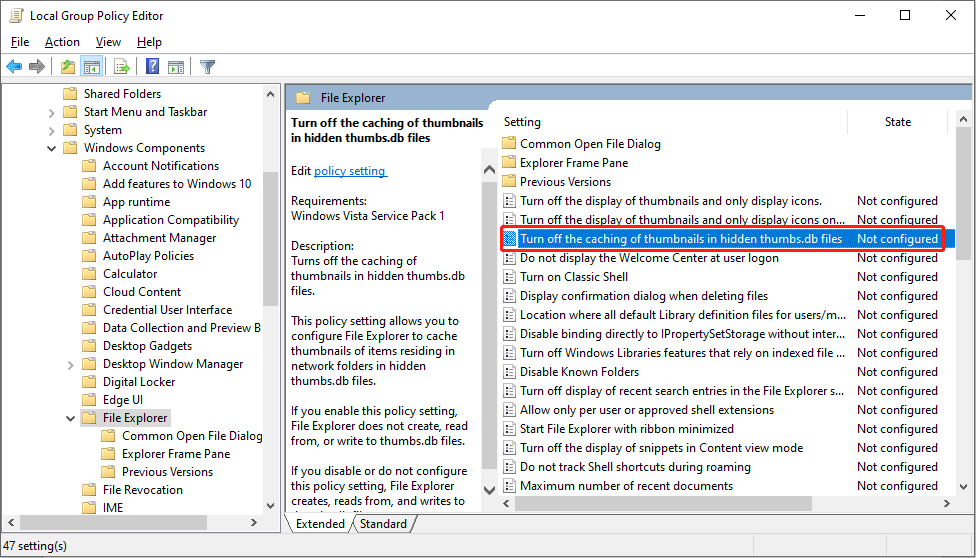Click the tree pane vertical scrollbar thumb
Image resolution: width=976 pixels, height=558 pixels.
coord(271,239)
